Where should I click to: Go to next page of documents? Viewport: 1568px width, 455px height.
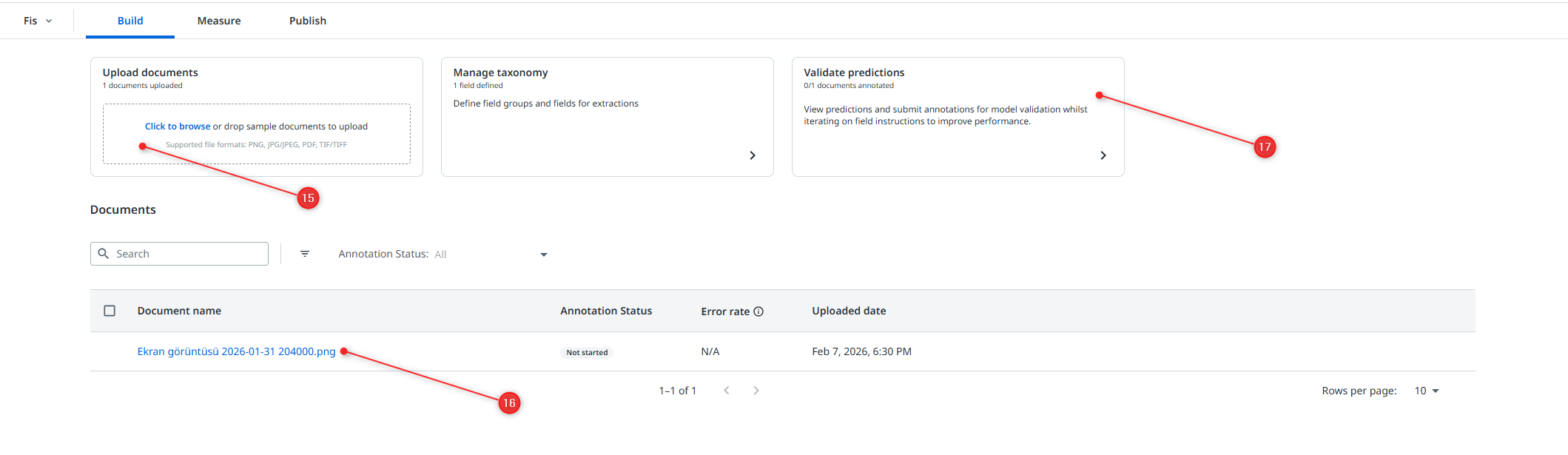(x=756, y=391)
